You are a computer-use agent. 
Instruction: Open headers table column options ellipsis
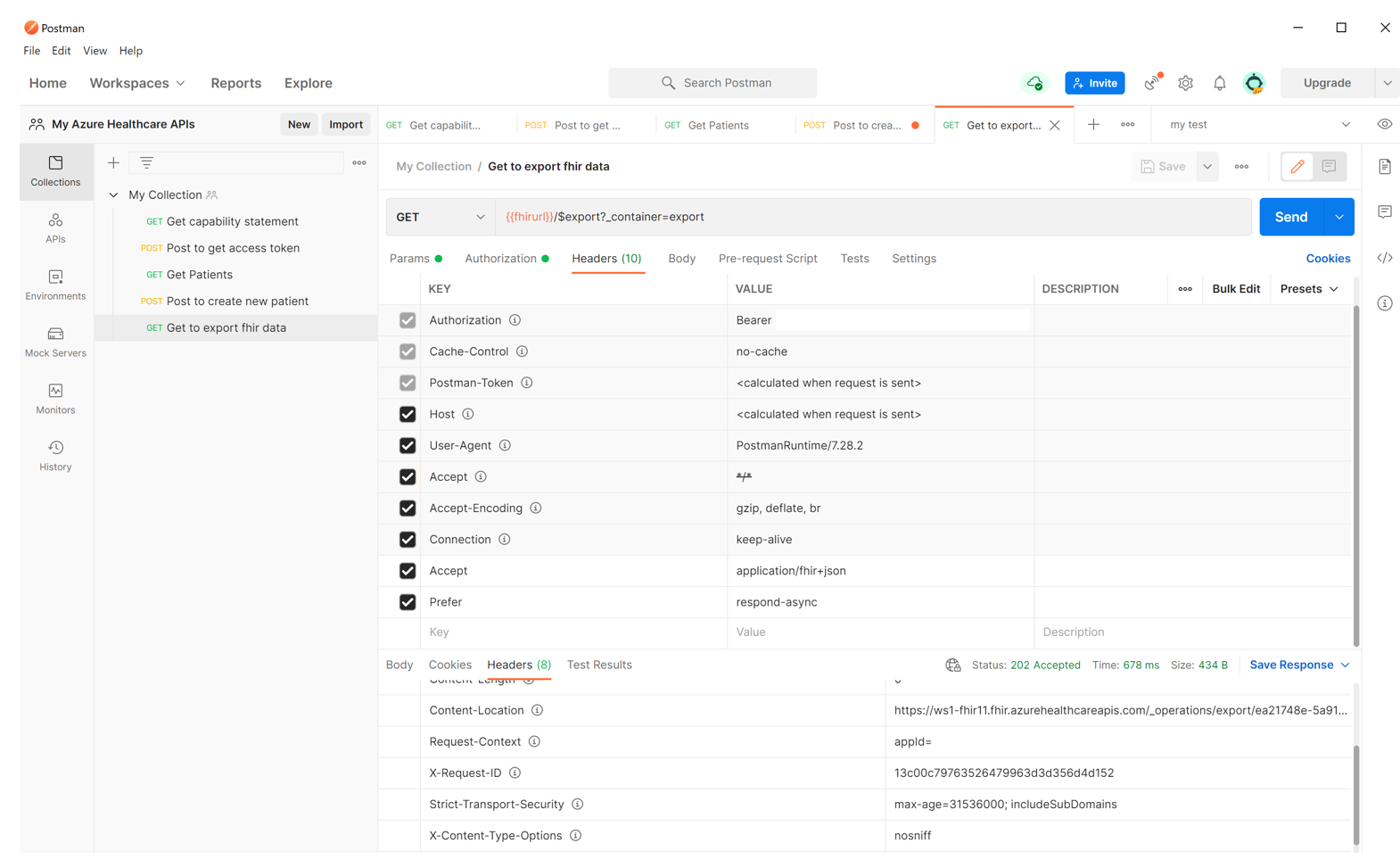[1185, 289]
